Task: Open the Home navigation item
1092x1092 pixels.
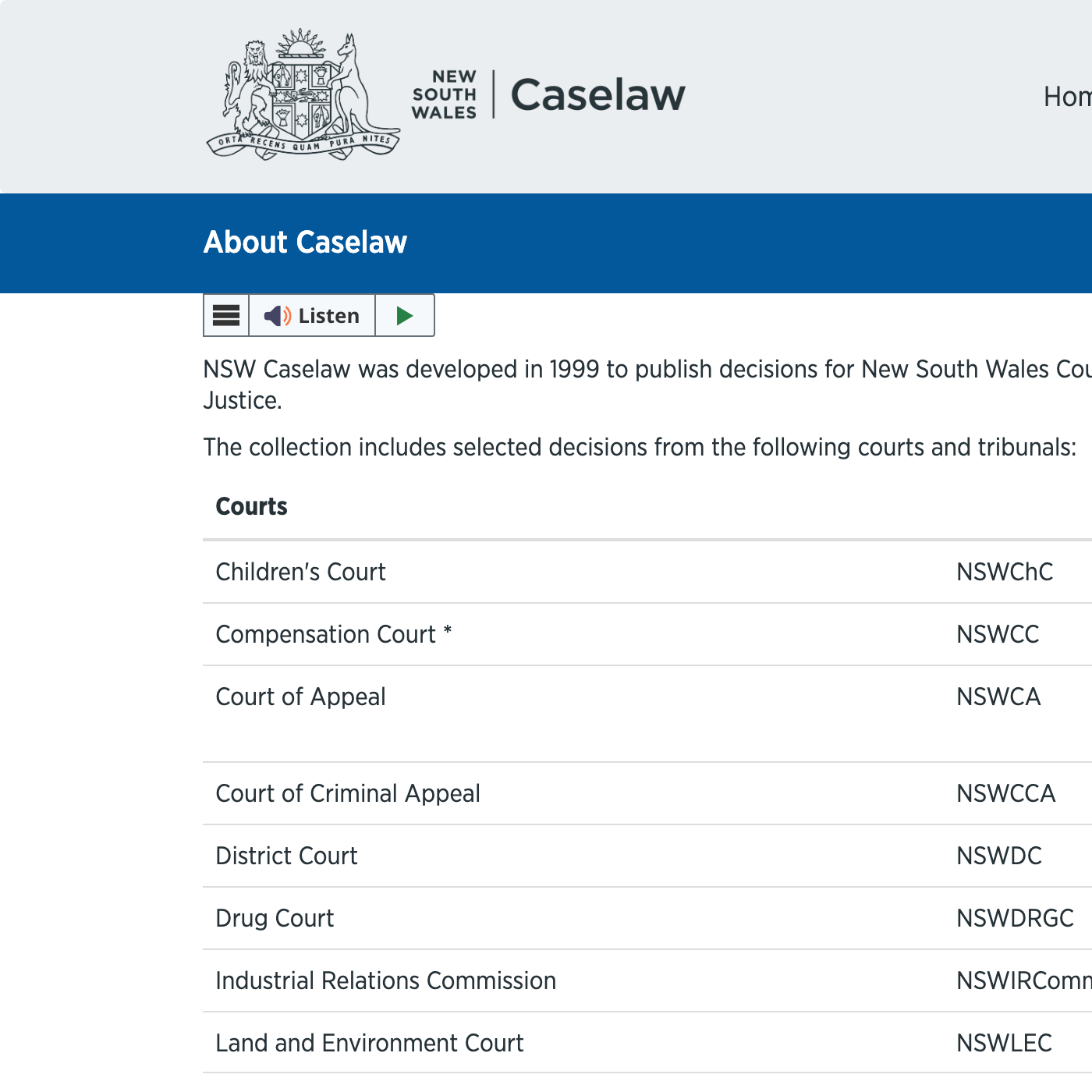Action: pyautogui.click(x=1068, y=97)
